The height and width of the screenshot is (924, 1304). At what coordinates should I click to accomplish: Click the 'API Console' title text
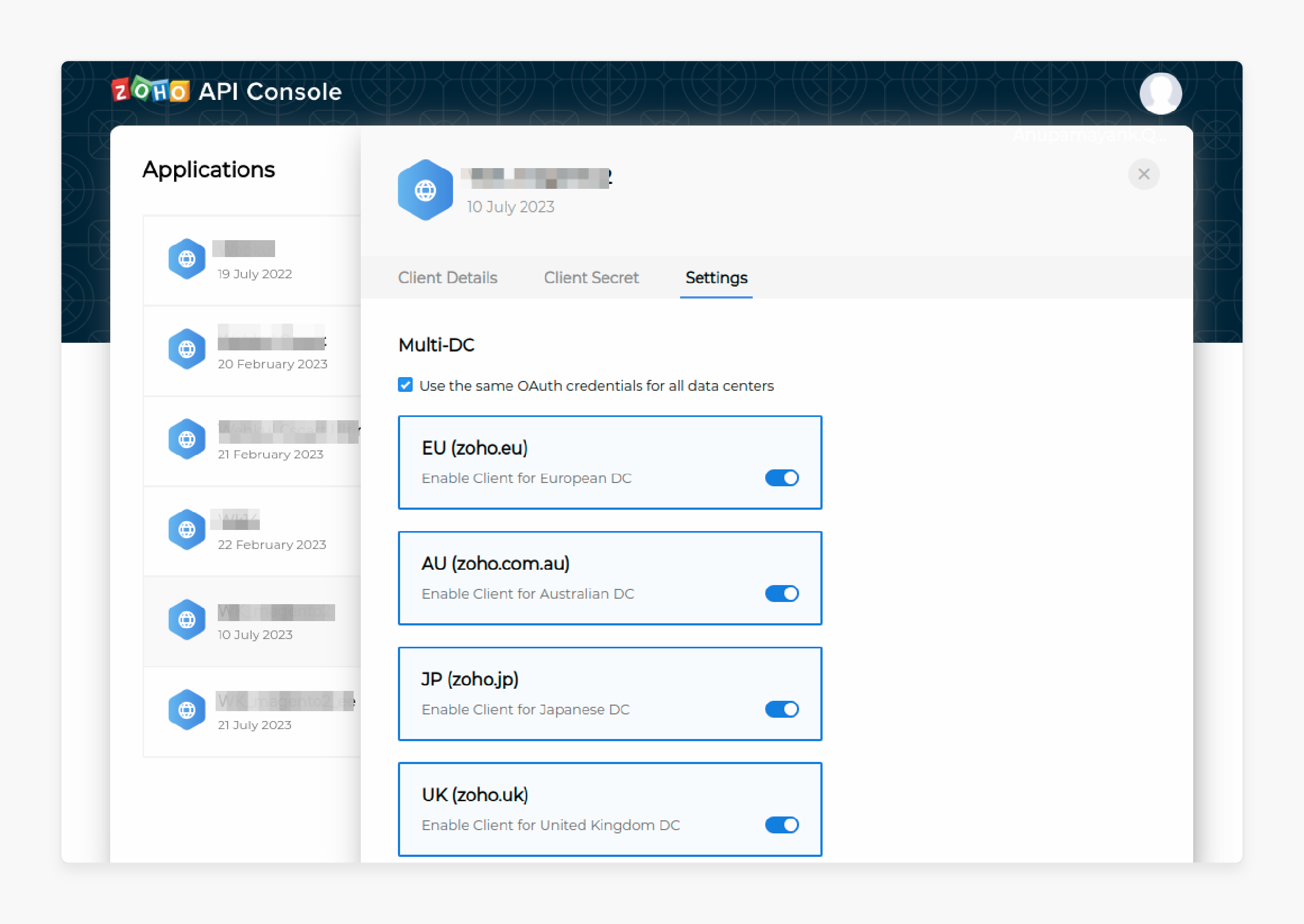pos(270,92)
